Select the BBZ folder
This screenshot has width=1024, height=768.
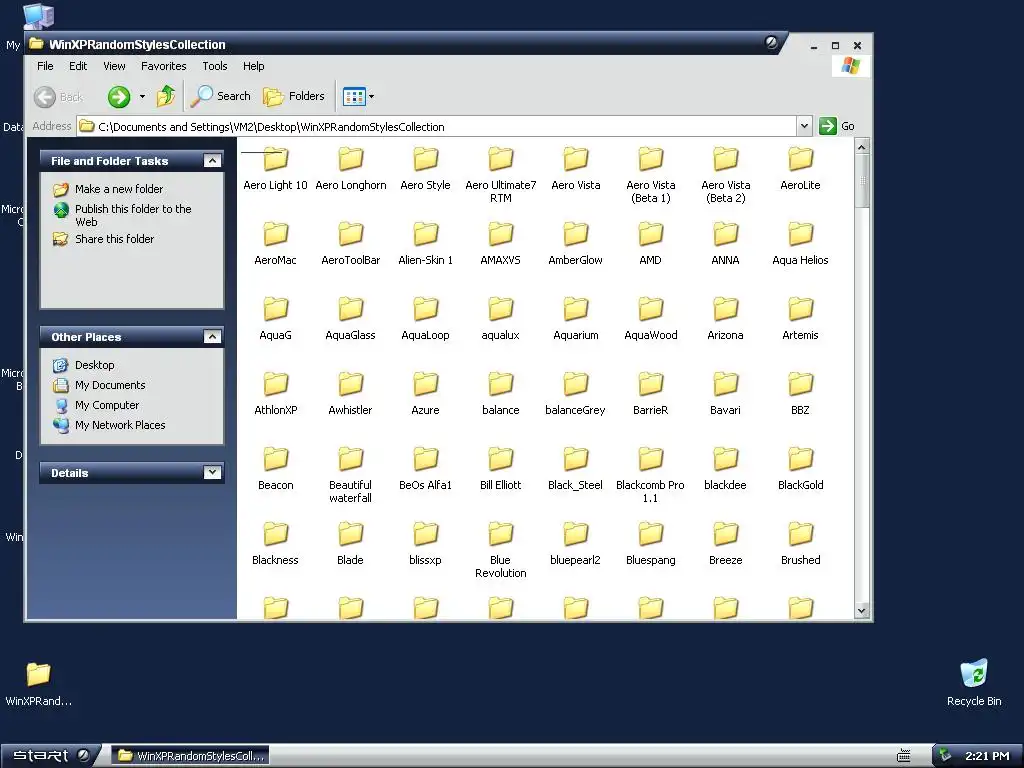pyautogui.click(x=800, y=394)
